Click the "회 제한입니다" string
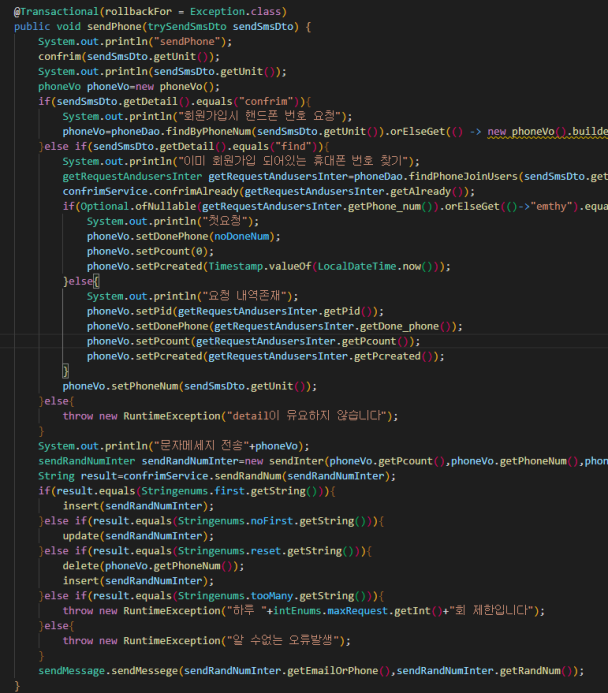Screen dimensions: 608x693 point(491,611)
